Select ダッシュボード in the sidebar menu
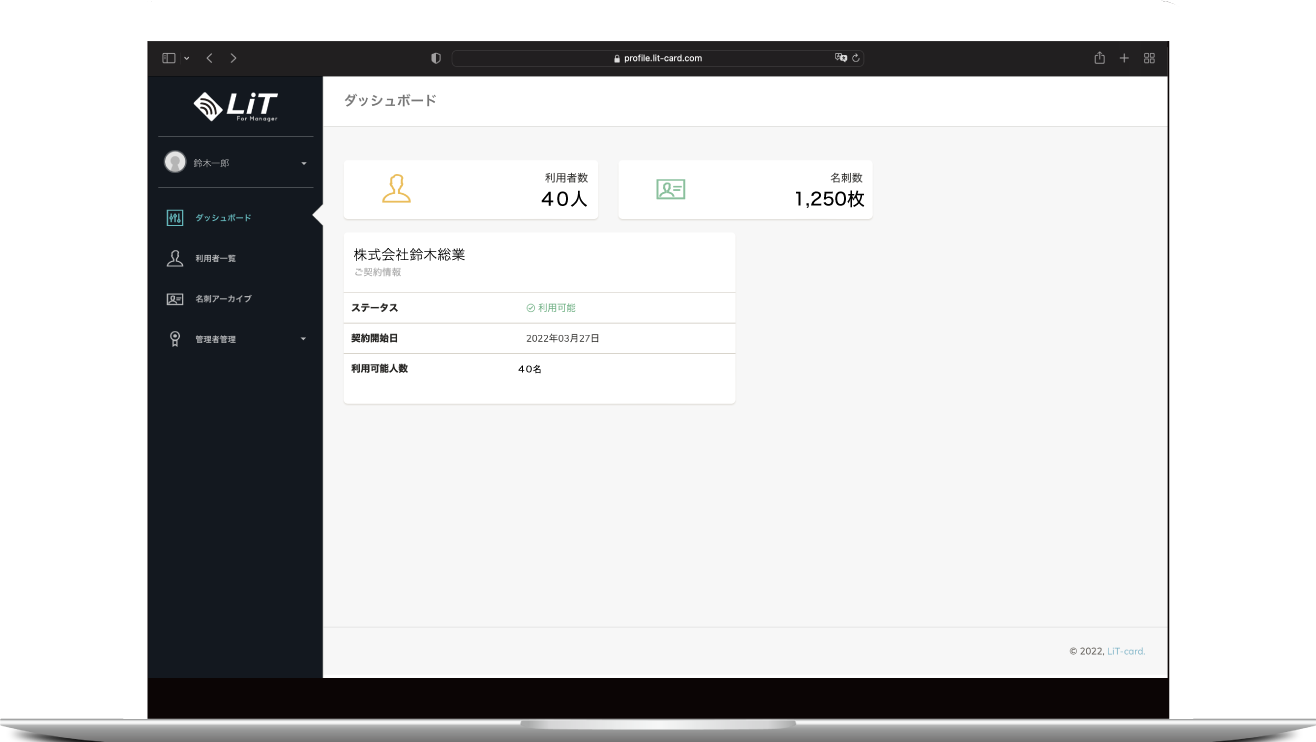This screenshot has width=1316, height=742. click(x=223, y=218)
